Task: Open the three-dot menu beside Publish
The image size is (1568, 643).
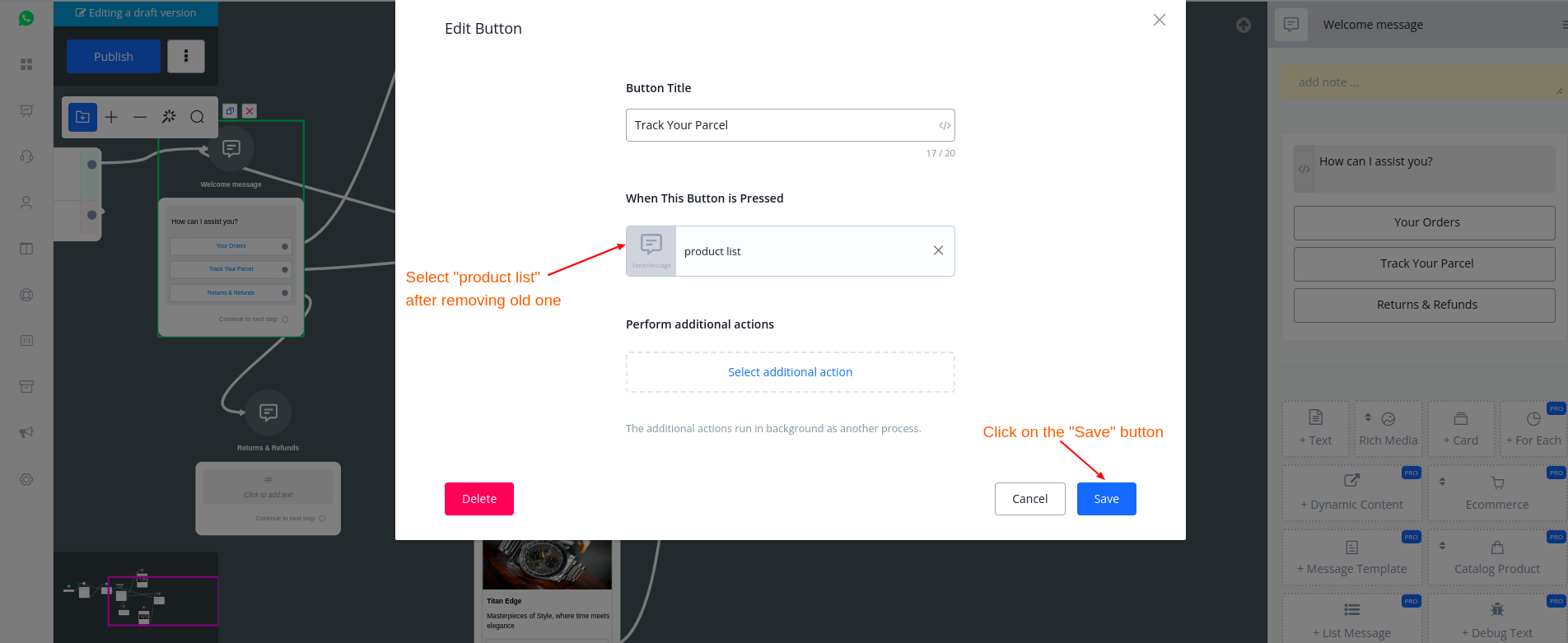Action: (x=186, y=56)
